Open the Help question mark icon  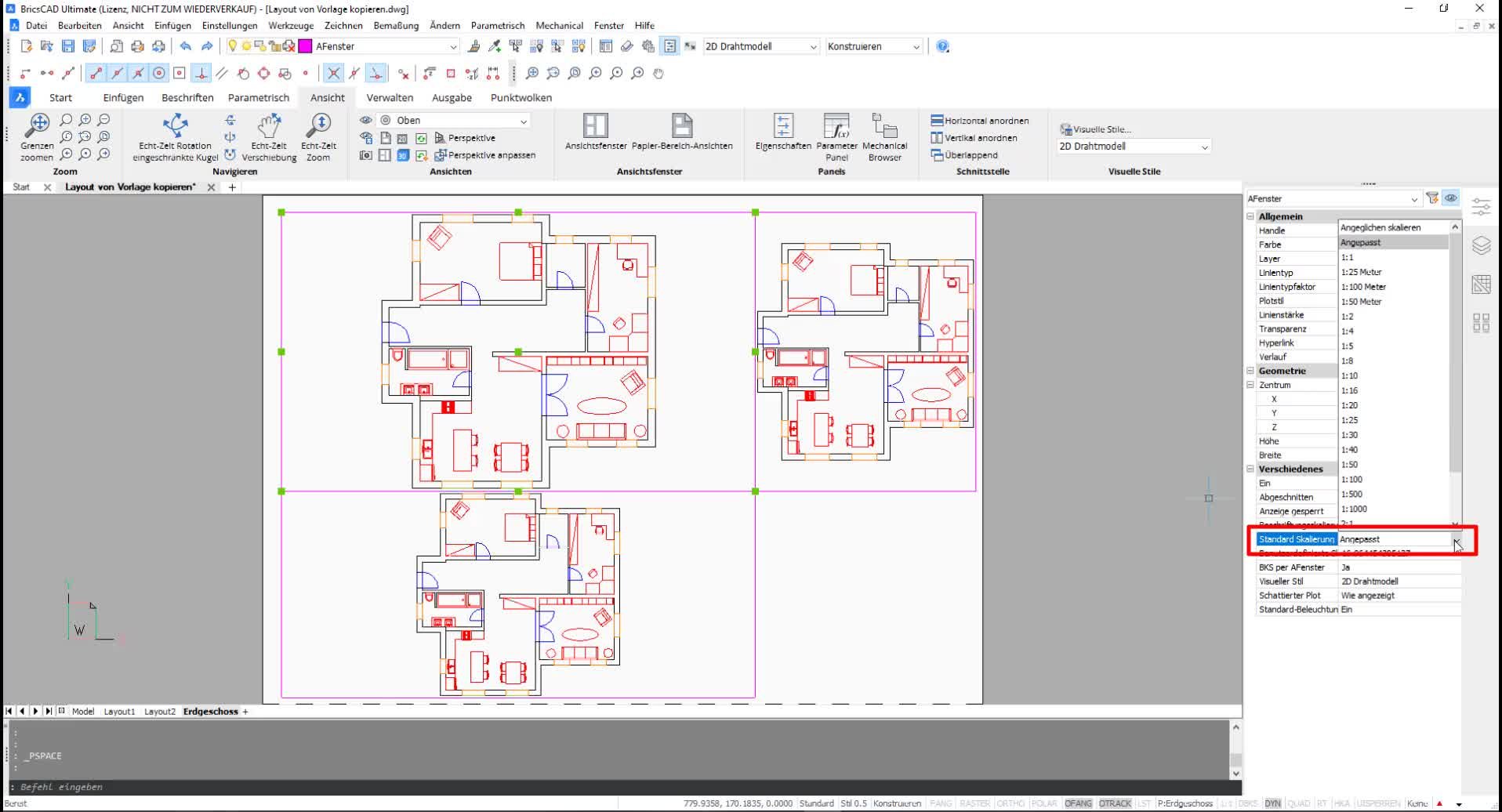[942, 46]
